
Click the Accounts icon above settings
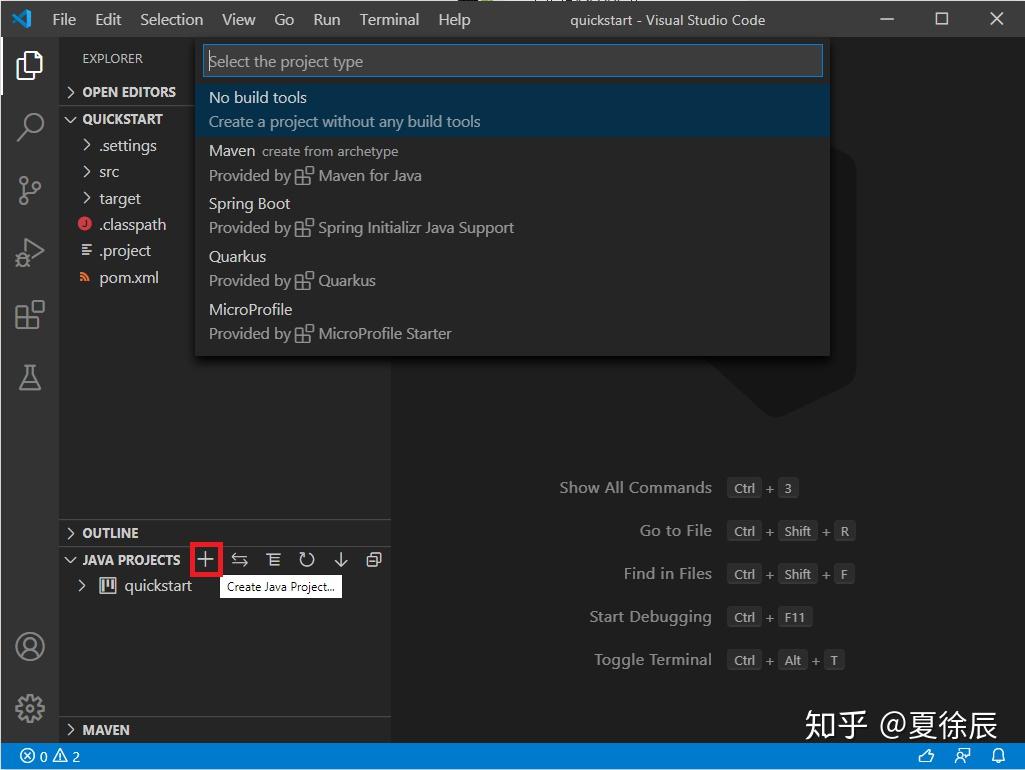tap(29, 647)
